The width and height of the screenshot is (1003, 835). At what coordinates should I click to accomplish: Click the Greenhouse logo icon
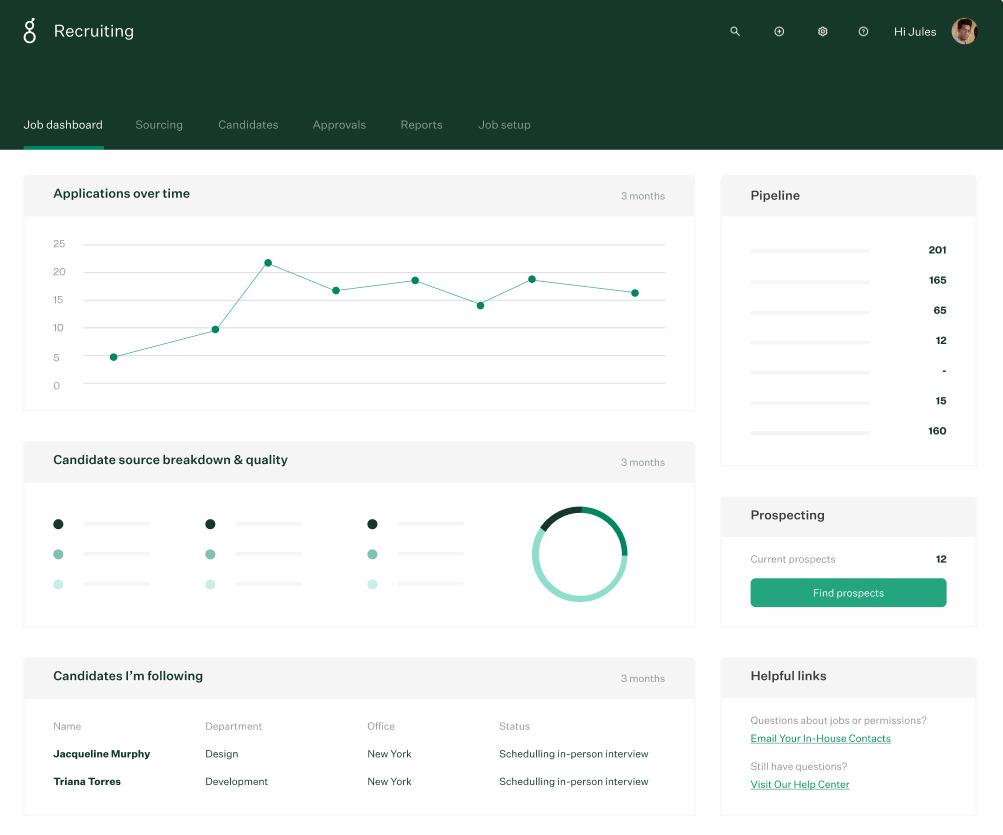[29, 31]
